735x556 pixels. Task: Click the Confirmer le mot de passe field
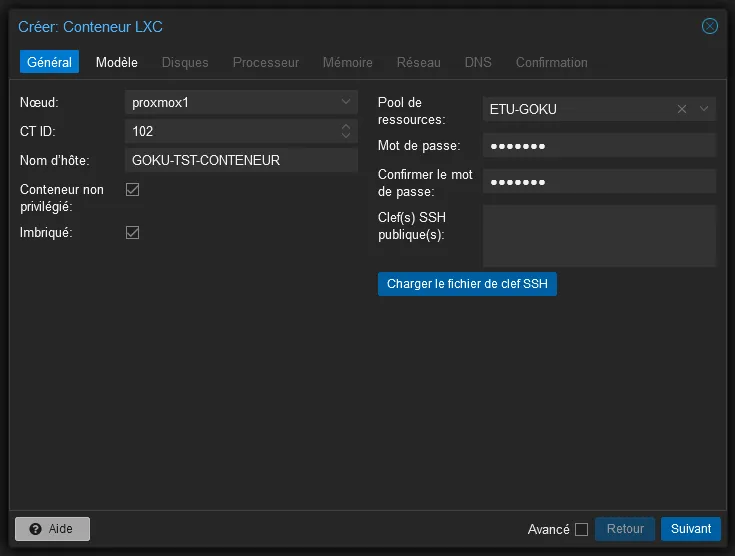(599, 181)
